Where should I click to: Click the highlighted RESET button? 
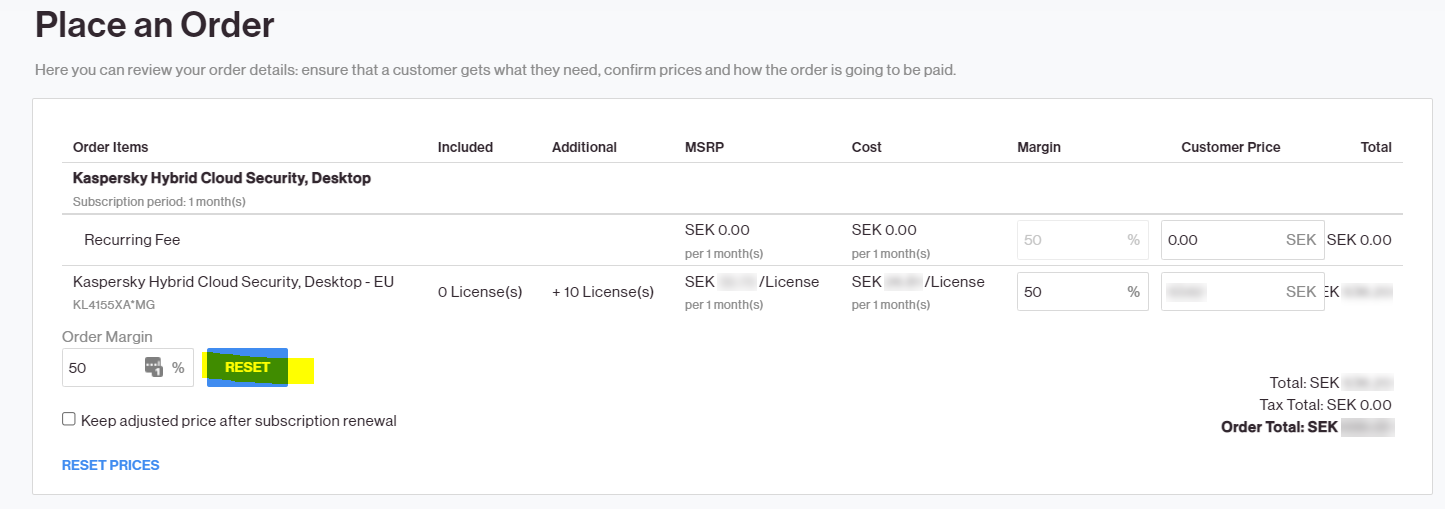pos(247,367)
